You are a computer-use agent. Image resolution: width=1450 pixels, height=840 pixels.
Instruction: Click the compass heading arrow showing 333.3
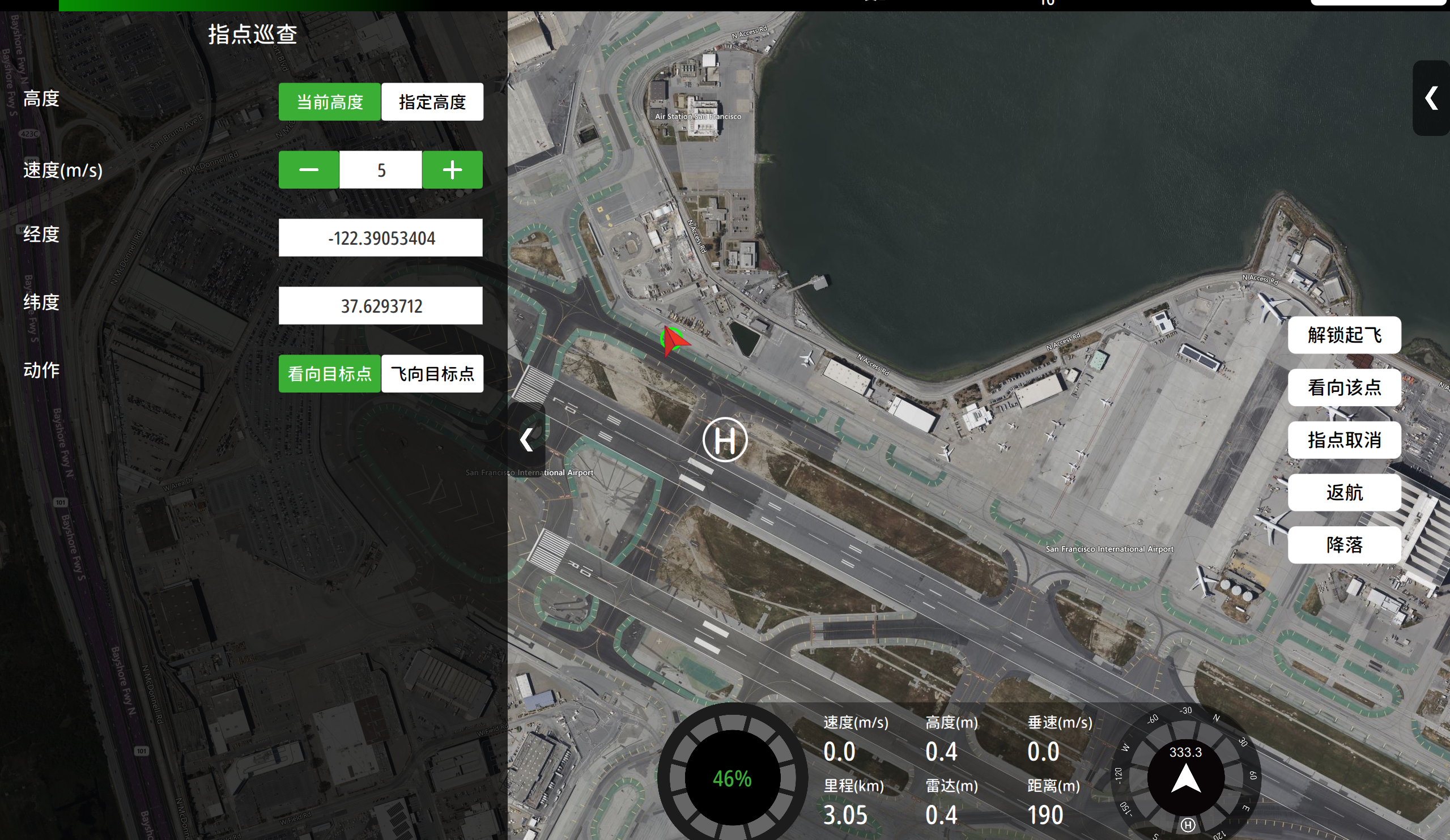[x=1186, y=779]
